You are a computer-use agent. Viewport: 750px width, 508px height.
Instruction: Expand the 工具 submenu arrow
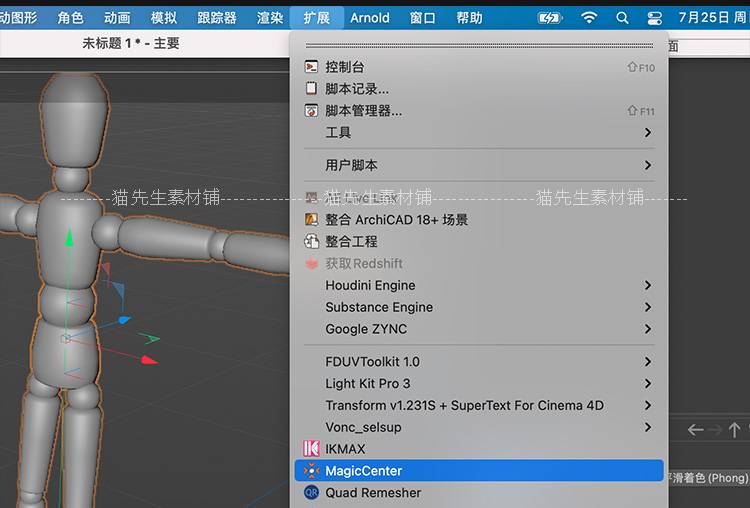pyautogui.click(x=648, y=133)
